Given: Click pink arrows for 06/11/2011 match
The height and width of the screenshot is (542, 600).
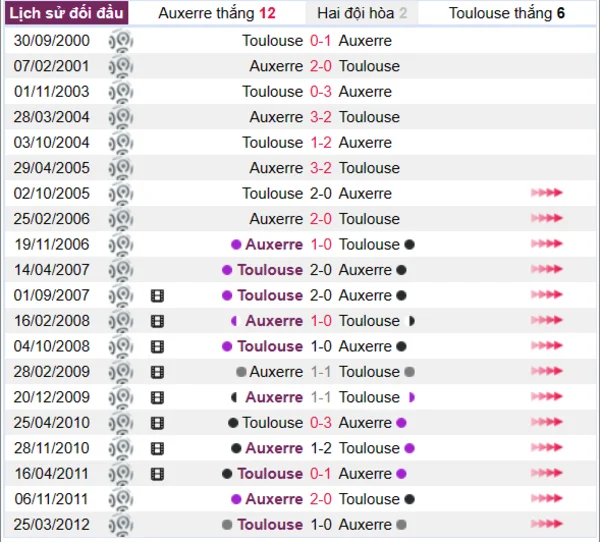Looking at the screenshot, I should (x=546, y=498).
